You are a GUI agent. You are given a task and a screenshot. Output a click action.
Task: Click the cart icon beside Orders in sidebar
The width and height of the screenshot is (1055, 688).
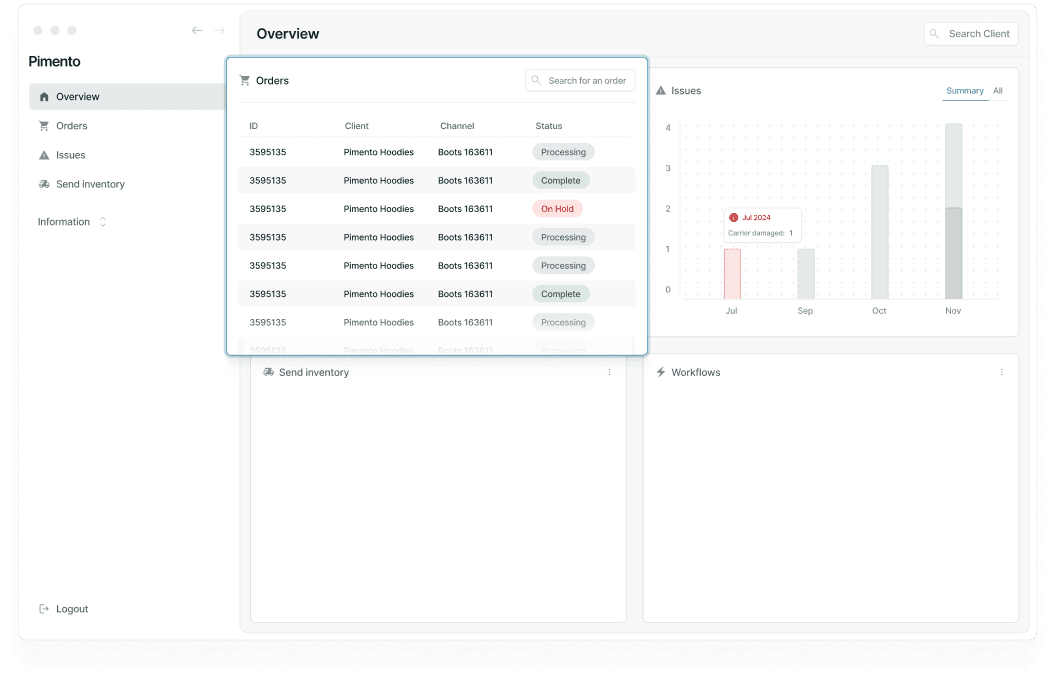coord(44,126)
